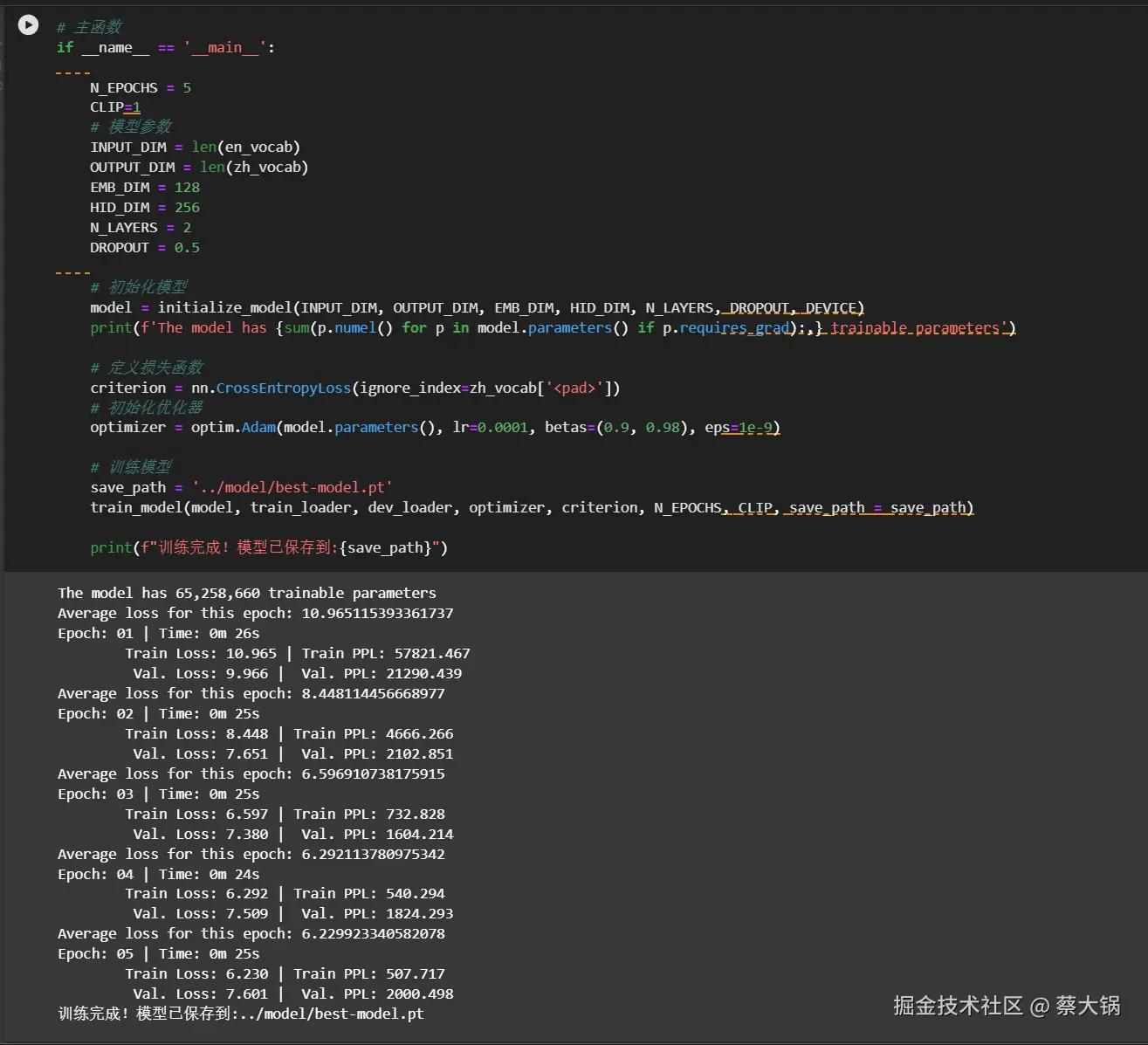The width and height of the screenshot is (1148, 1045).
Task: Click the train_model call line
Action: (532, 508)
